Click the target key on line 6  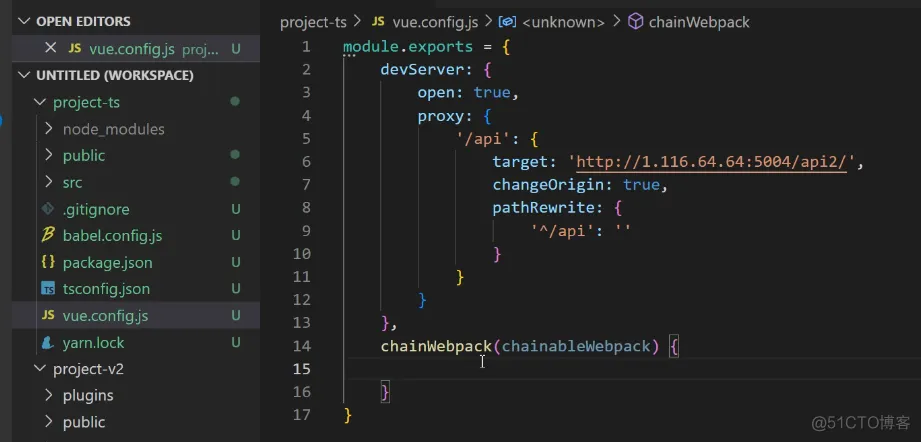coord(520,163)
